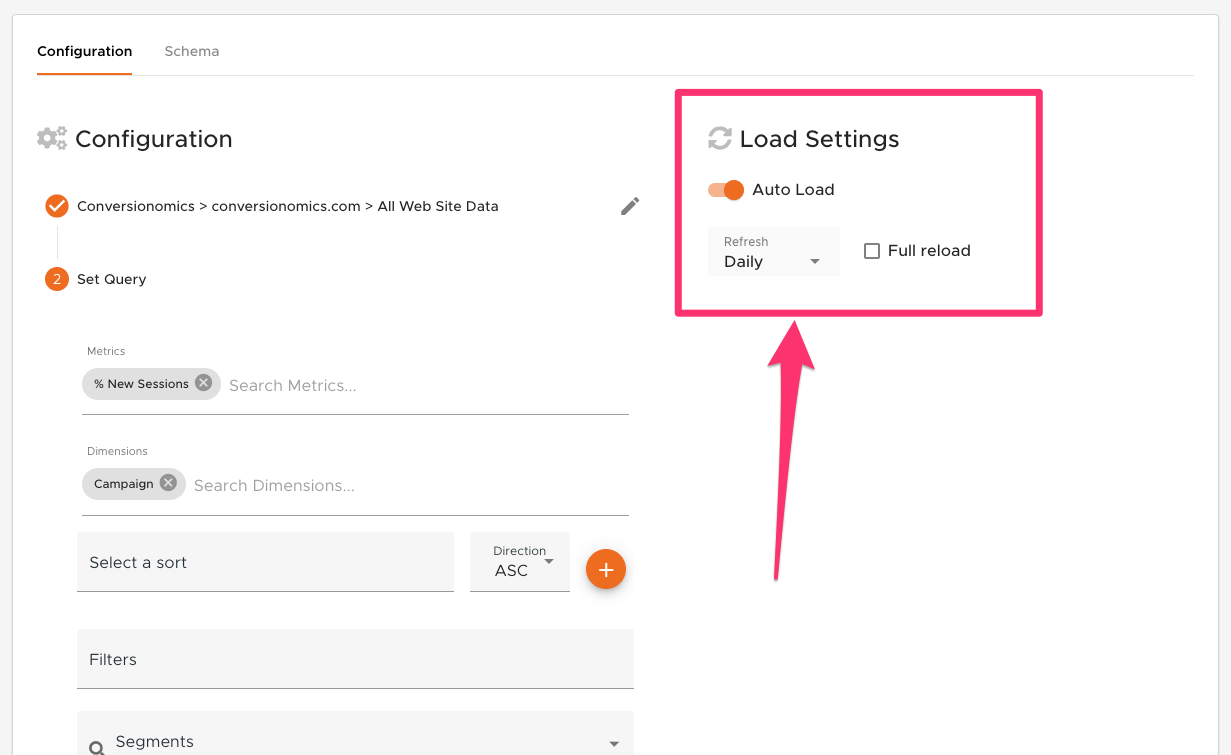This screenshot has width=1231, height=755.
Task: Click the orange plus button to add a sort
Action: (x=606, y=569)
